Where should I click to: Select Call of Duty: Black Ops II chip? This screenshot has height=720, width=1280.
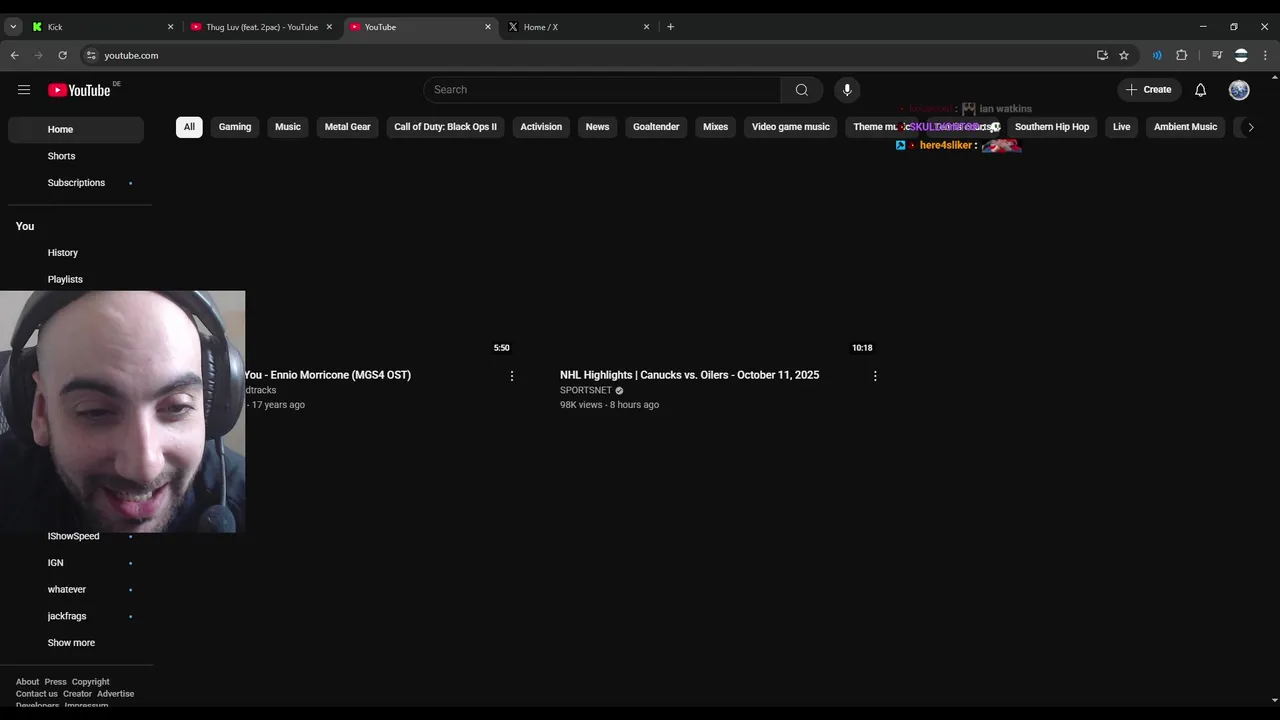click(x=445, y=127)
